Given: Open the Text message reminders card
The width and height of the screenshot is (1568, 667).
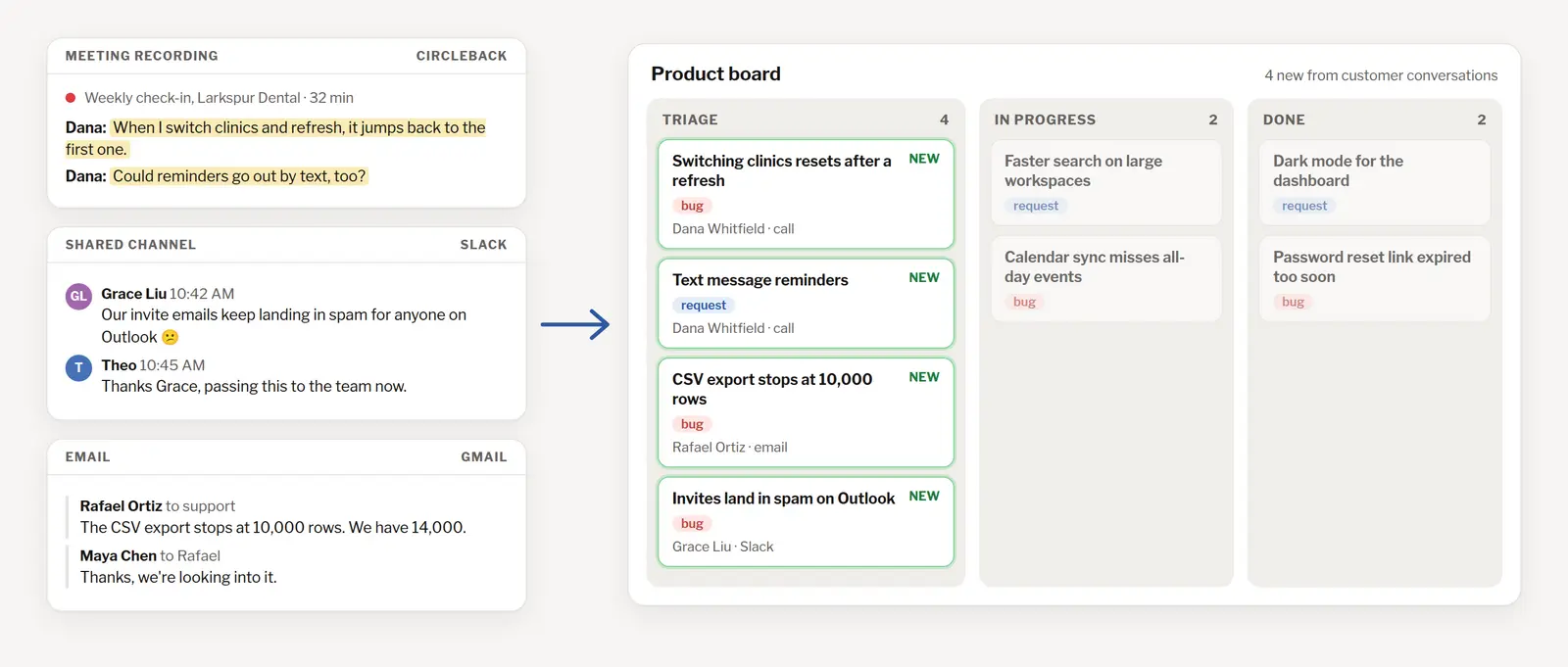Looking at the screenshot, I should click(806, 303).
